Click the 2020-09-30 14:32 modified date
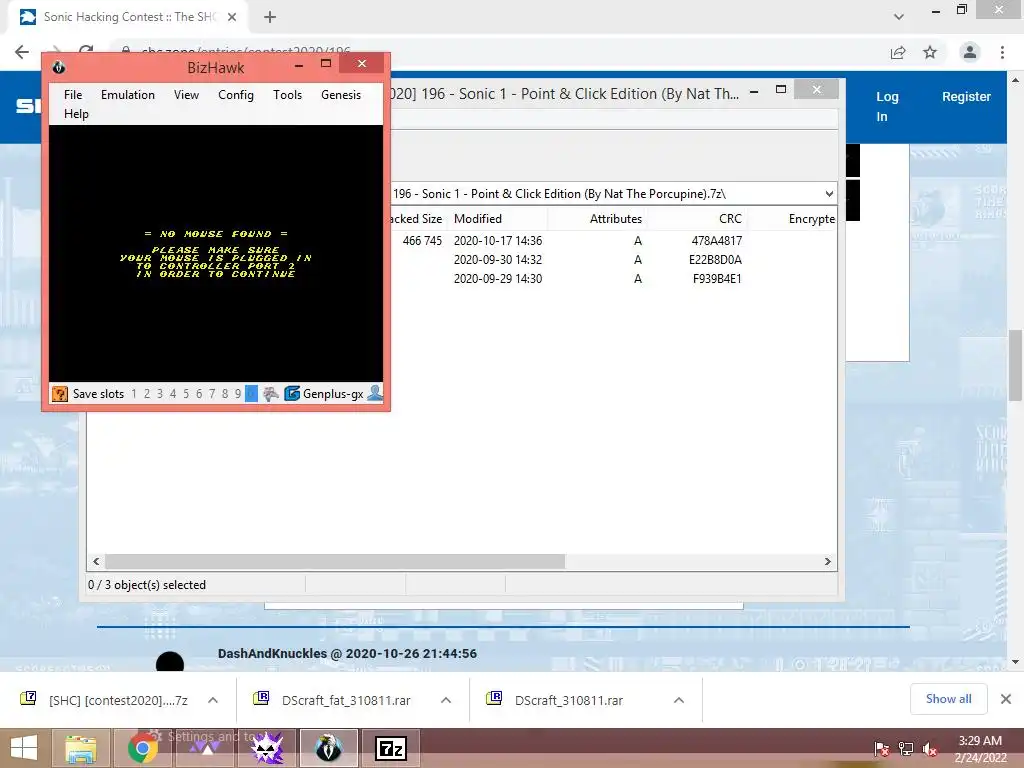The image size is (1024, 768). (498, 260)
